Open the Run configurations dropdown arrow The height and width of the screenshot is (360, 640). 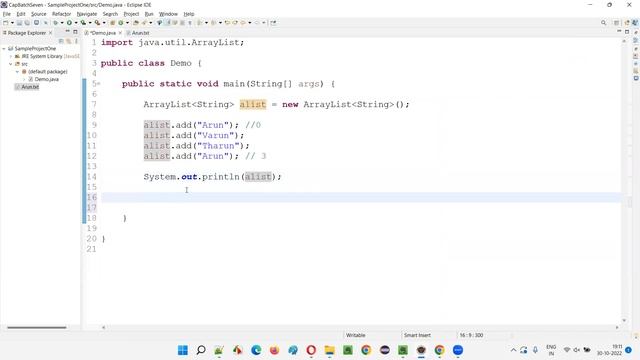(x=76, y=23)
